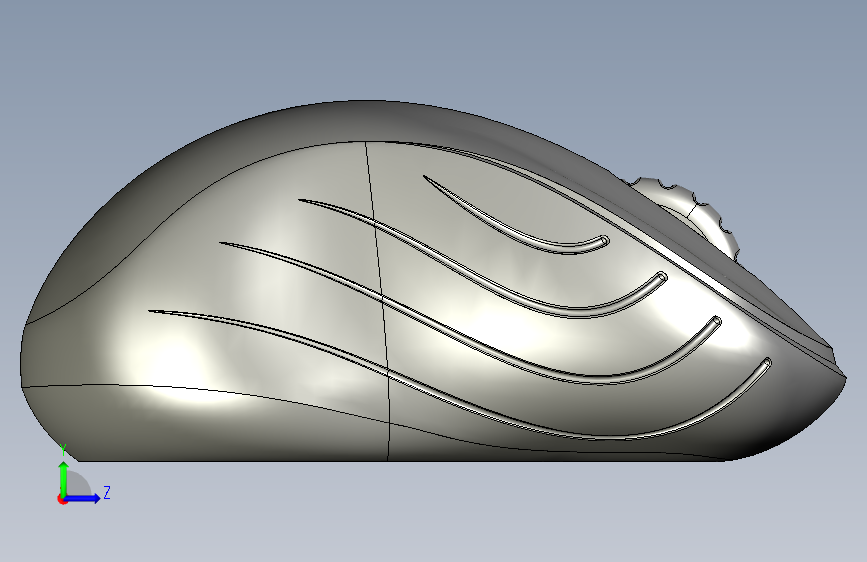Click the green Y axis arrow
This screenshot has height=562, width=867.
point(64,478)
